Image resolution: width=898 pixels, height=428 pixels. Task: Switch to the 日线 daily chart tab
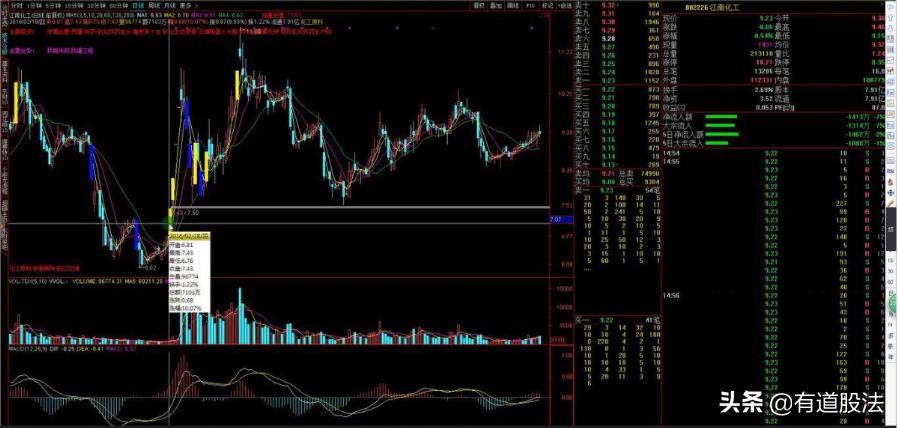[138, 5]
